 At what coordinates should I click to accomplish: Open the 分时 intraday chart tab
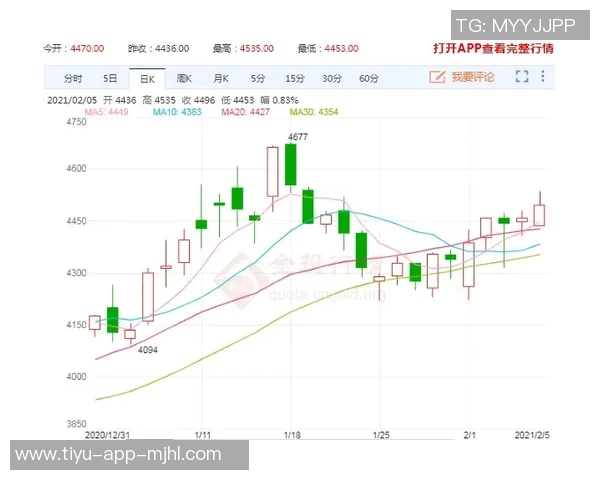click(x=73, y=79)
